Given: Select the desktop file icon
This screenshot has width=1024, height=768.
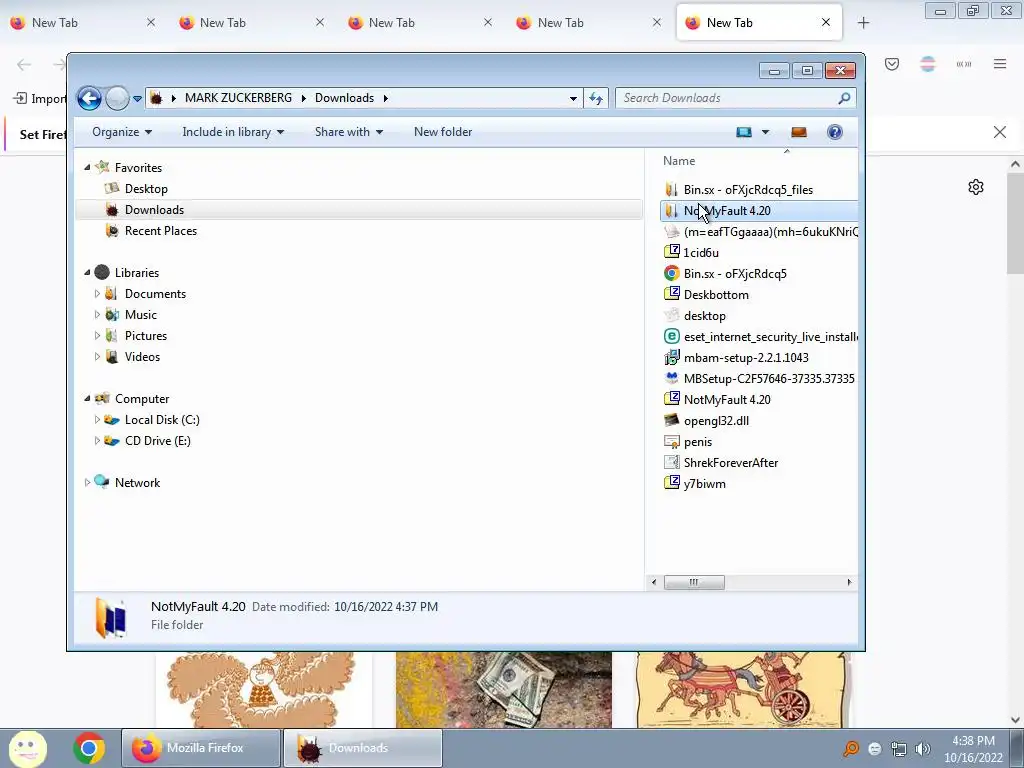Looking at the screenshot, I should [x=671, y=315].
